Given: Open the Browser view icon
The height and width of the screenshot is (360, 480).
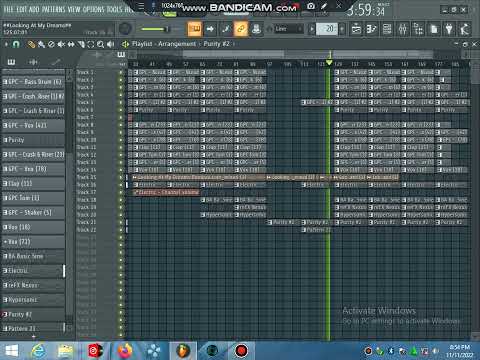Looking at the screenshot, I should (418, 29).
